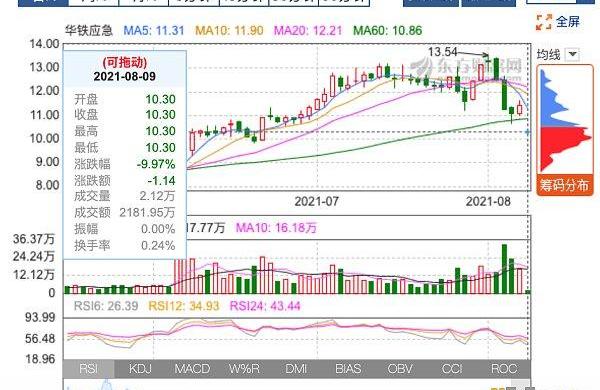Switch to the KDJ indicator tab
600x390 pixels.
point(140,369)
